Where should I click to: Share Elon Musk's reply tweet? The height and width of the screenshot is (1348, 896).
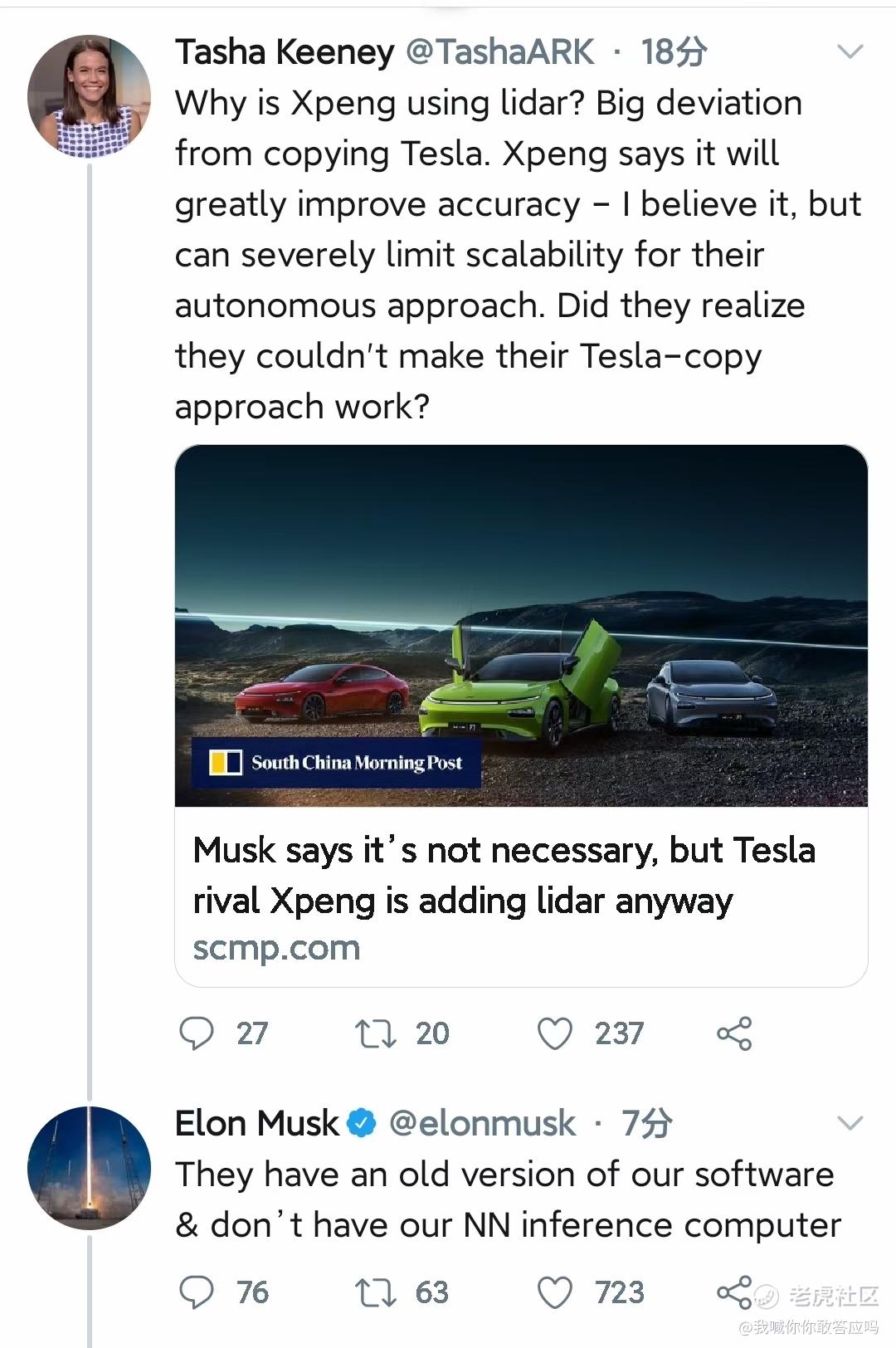(x=734, y=1292)
